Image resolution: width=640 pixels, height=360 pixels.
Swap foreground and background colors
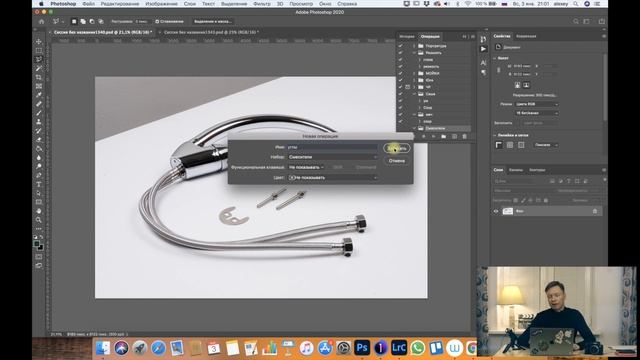pyautogui.click(x=42, y=237)
